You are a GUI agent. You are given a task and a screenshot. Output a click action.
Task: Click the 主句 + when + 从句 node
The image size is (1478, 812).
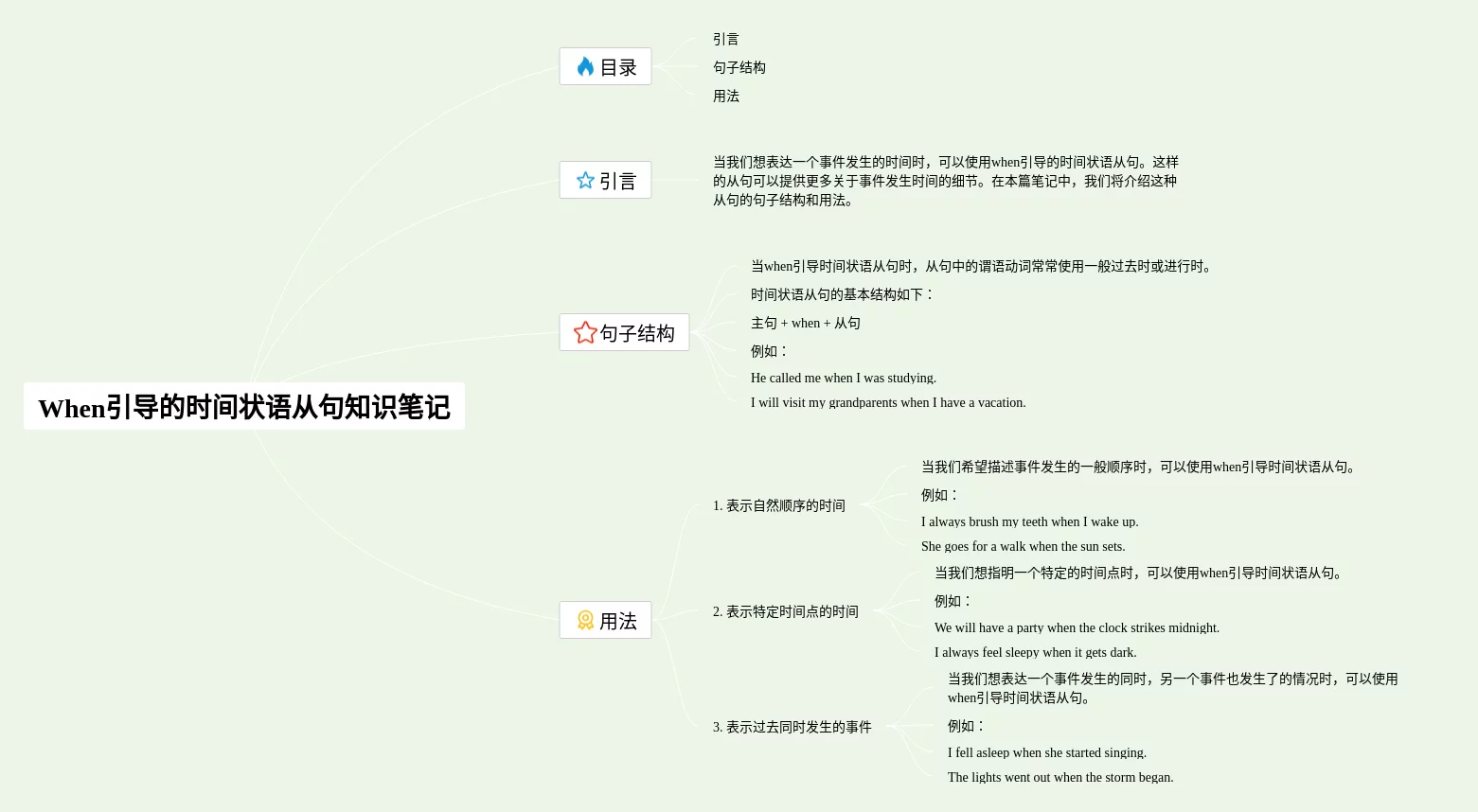point(805,323)
